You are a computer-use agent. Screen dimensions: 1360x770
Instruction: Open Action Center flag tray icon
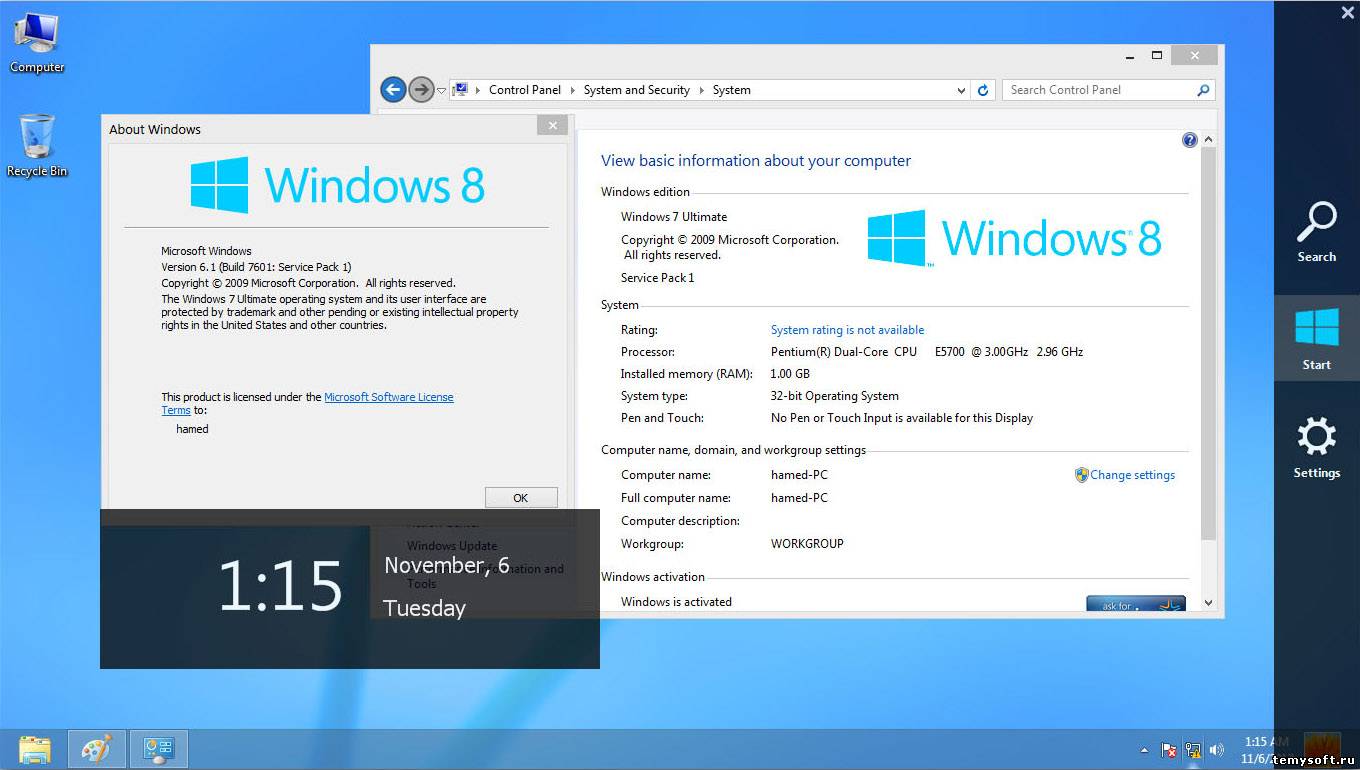[x=1168, y=750]
